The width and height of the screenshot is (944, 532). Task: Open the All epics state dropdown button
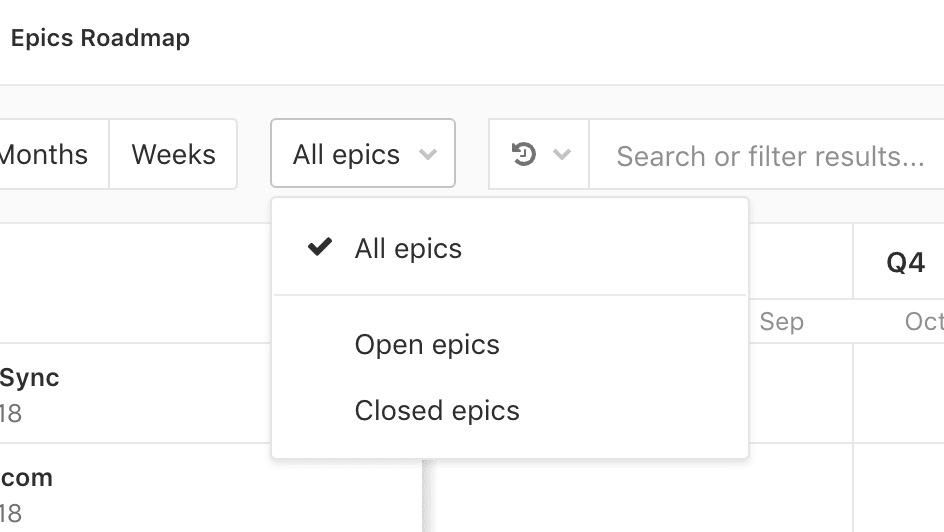(x=363, y=153)
